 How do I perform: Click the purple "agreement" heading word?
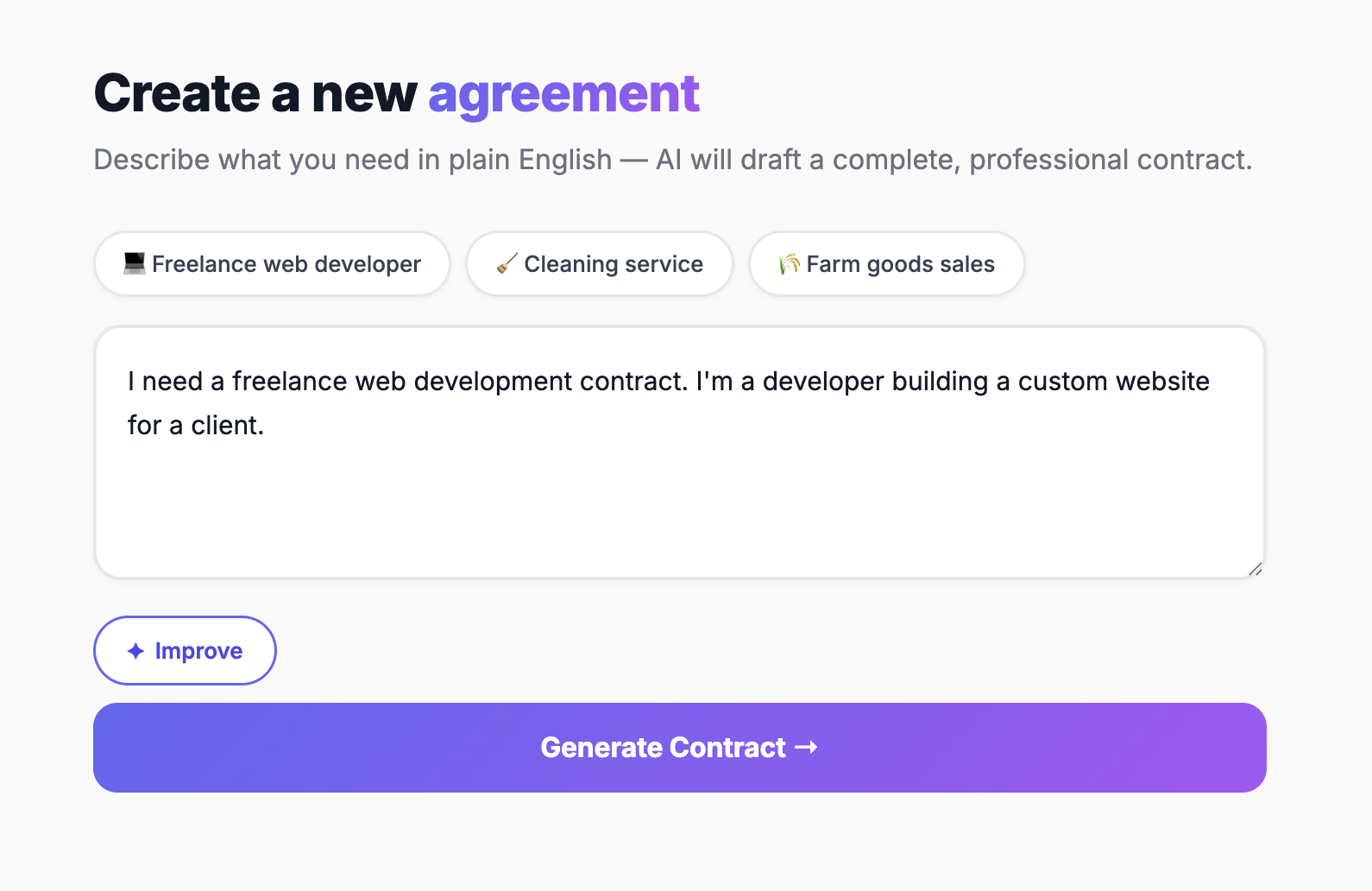tap(563, 93)
